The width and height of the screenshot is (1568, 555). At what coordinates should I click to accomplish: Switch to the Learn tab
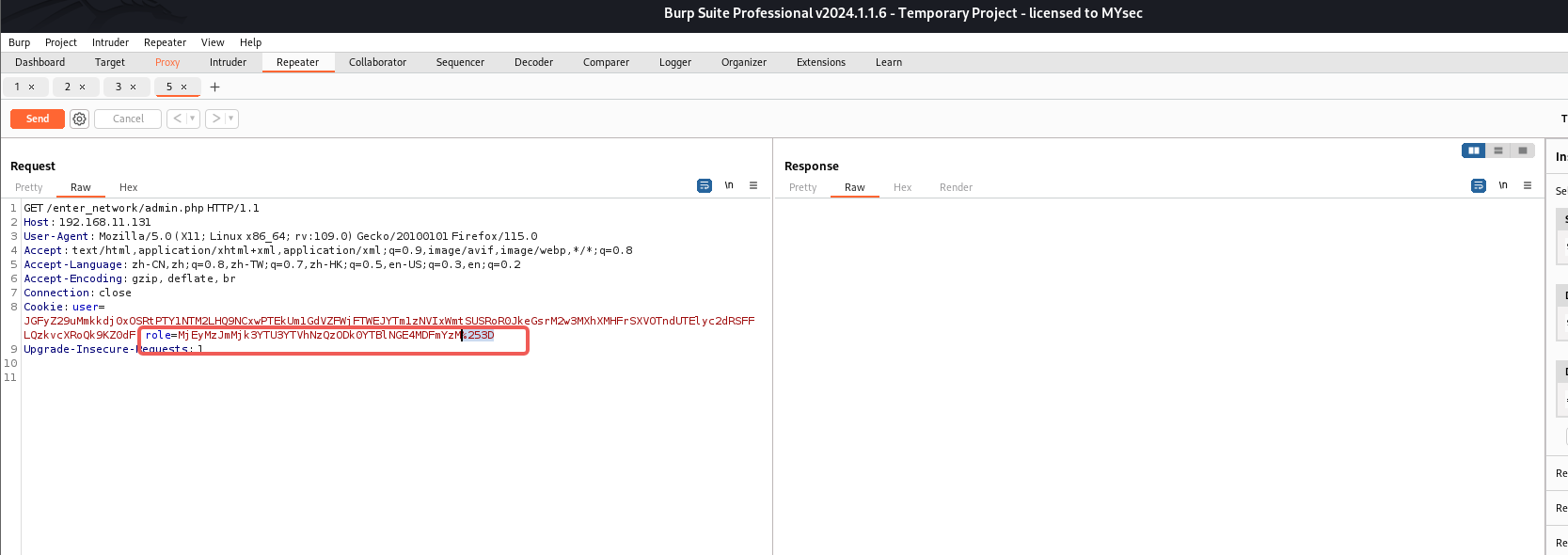(x=889, y=62)
